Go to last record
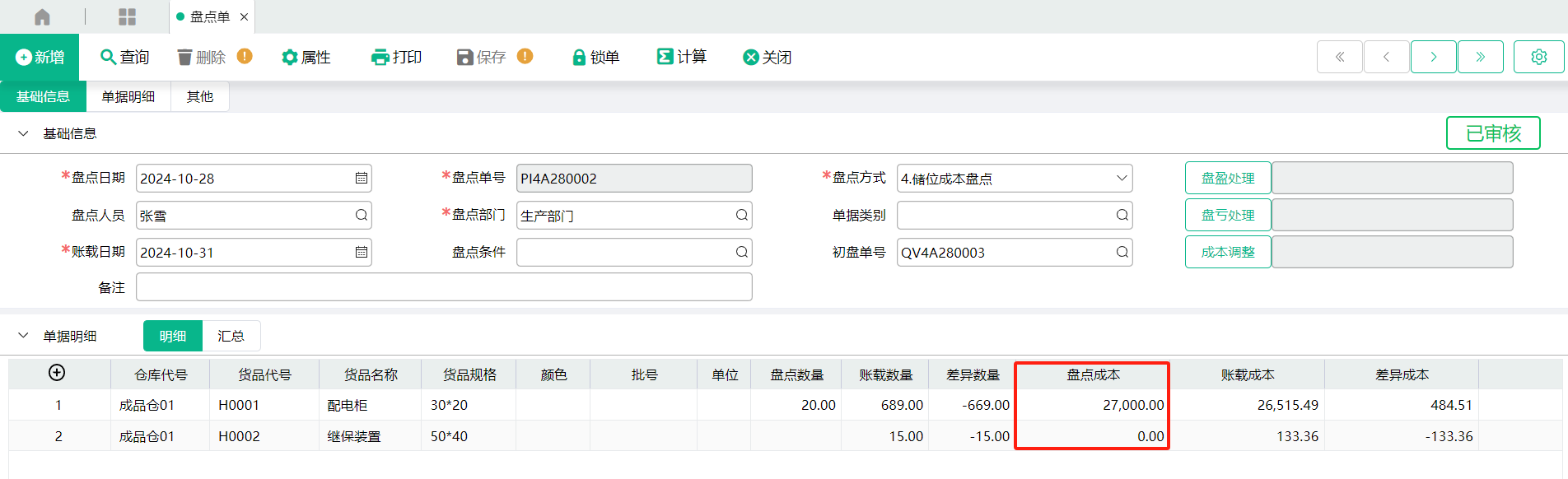 coord(1481,57)
